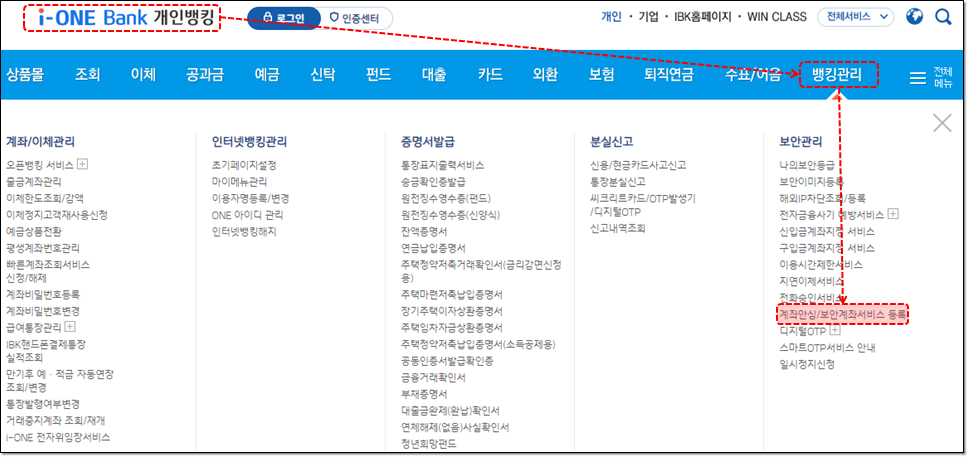Viewport: 968px width, 457px height.
Task: Select 신용/현금카드사고신고 link
Action: click(638, 166)
